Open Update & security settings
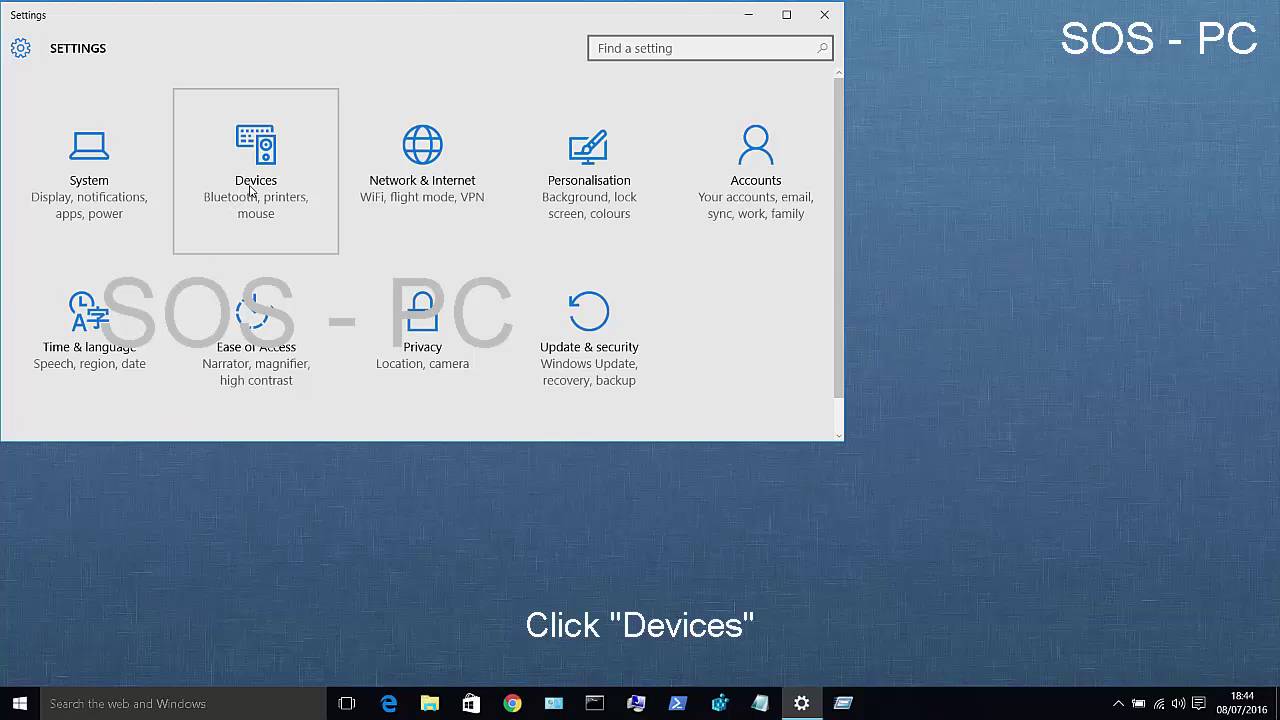The image size is (1280, 720). tap(589, 337)
